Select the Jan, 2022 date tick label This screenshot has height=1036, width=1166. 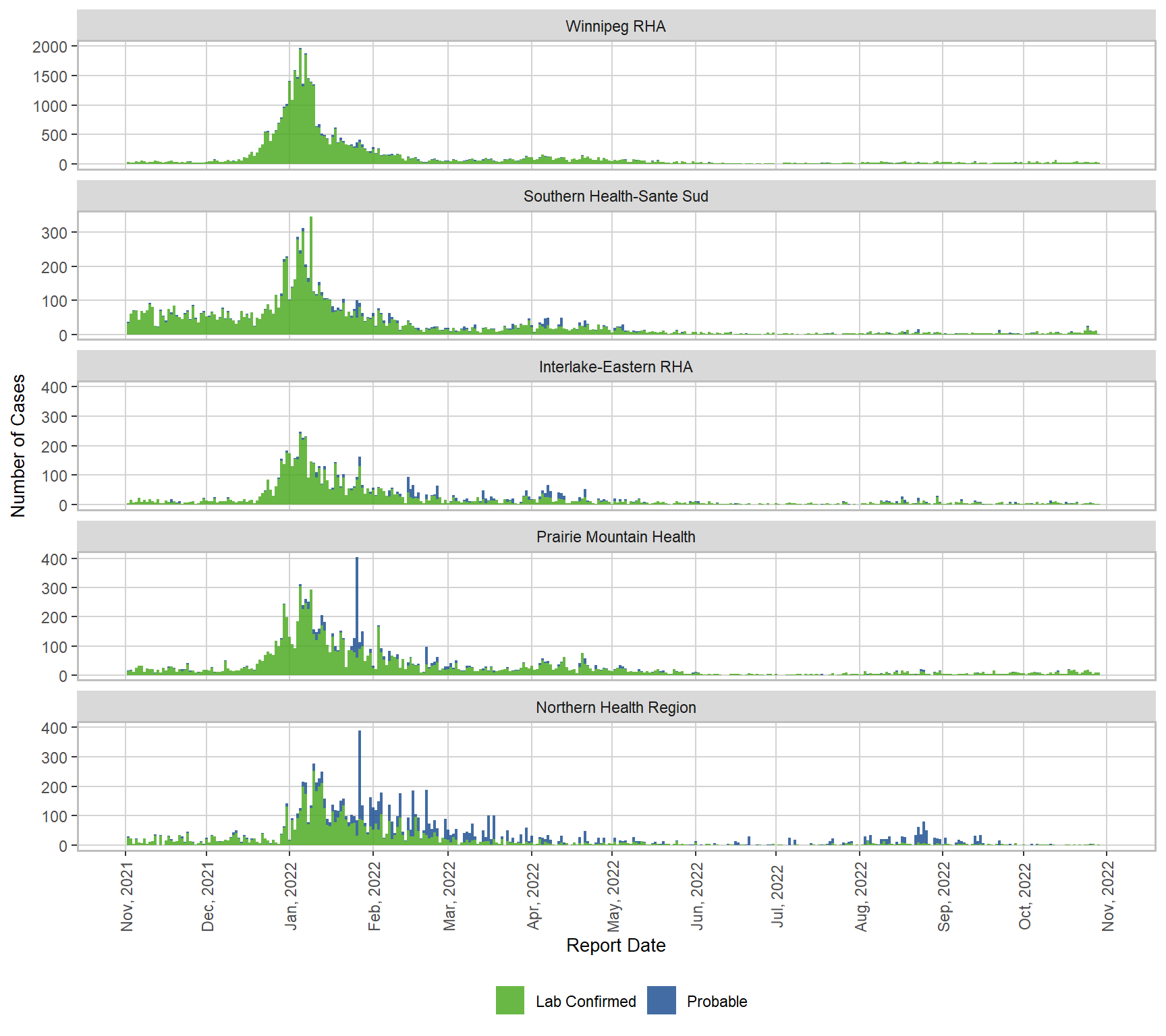[291, 896]
